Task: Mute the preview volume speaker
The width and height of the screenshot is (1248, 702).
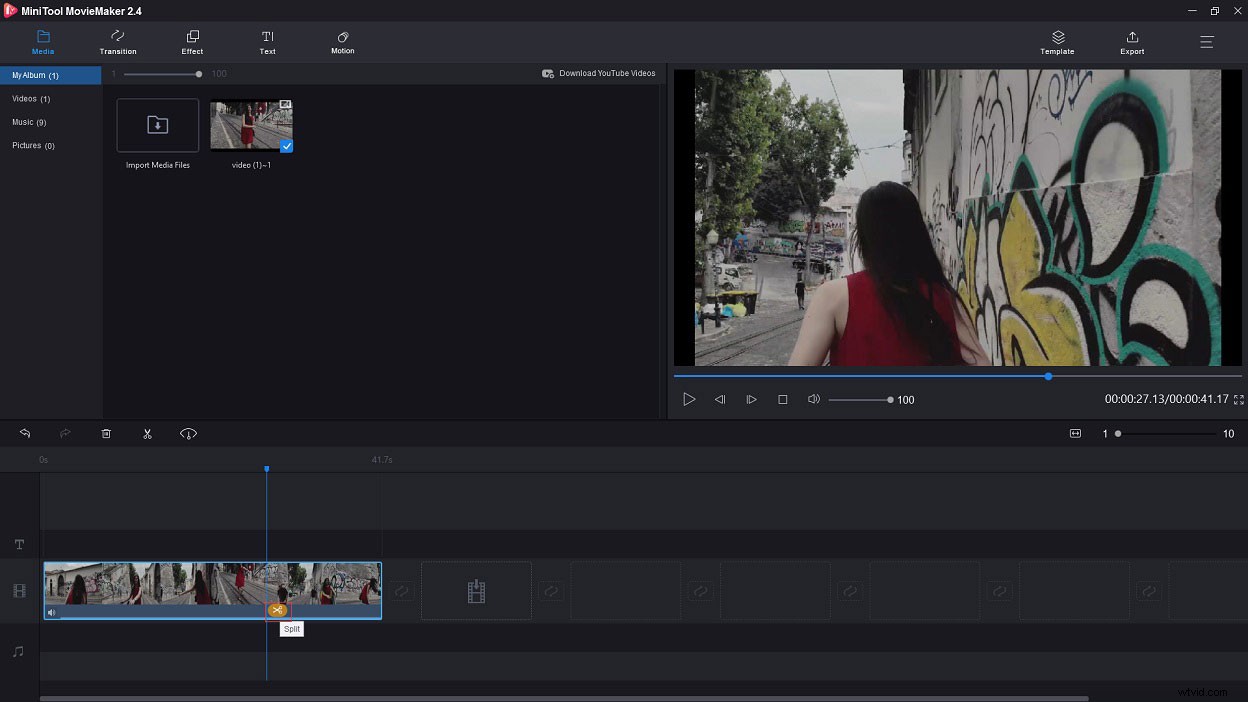Action: click(814, 400)
